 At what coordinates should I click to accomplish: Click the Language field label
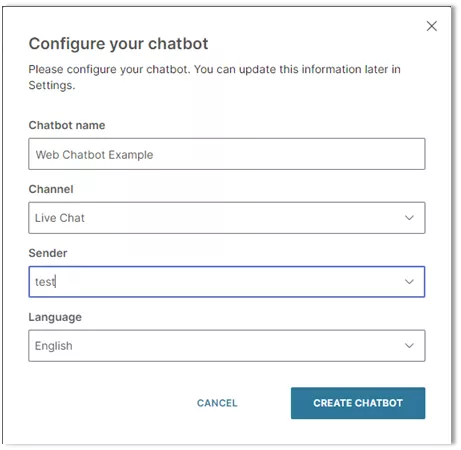(55, 317)
